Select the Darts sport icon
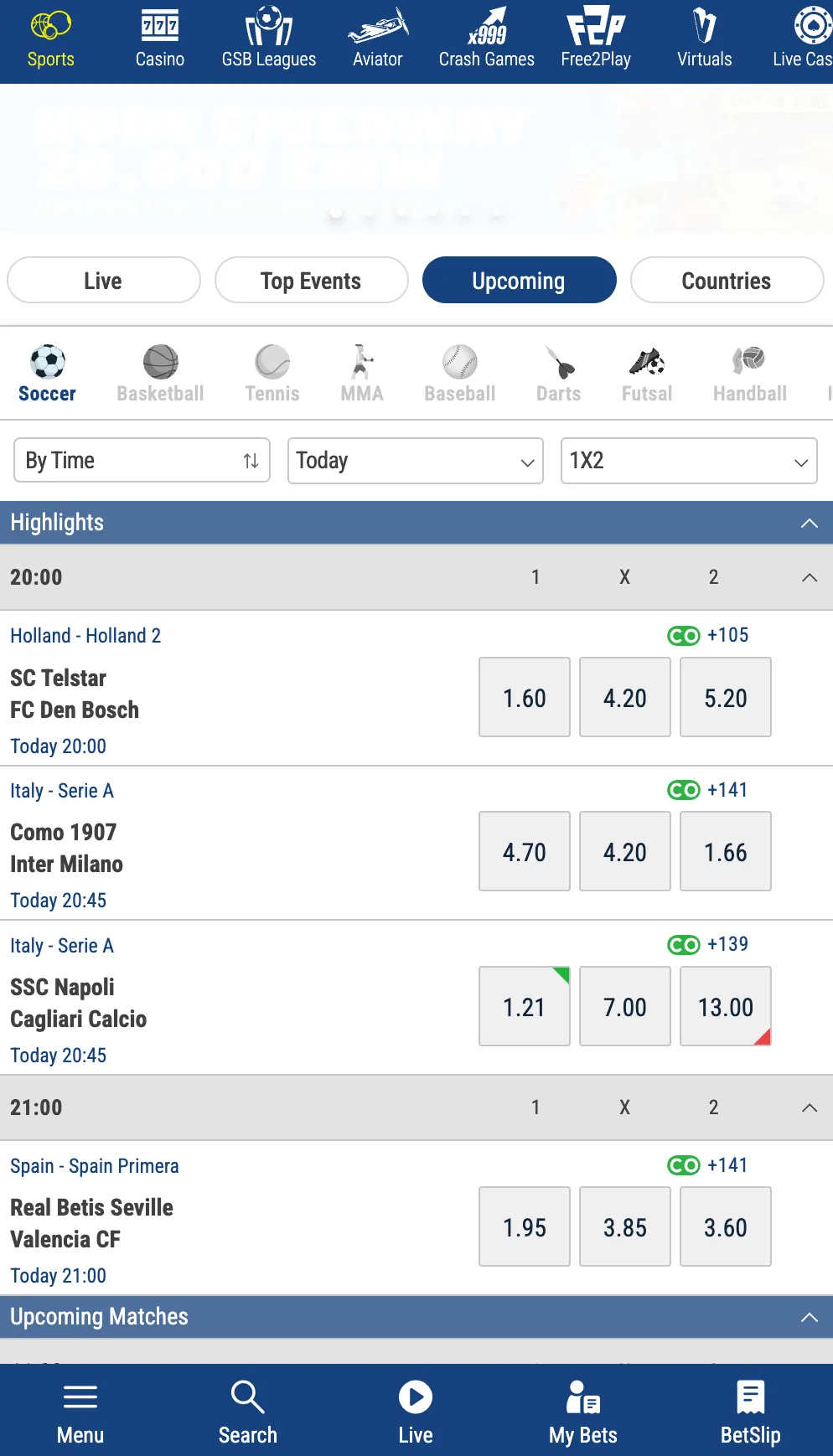The width and height of the screenshot is (833, 1456). coord(558,371)
